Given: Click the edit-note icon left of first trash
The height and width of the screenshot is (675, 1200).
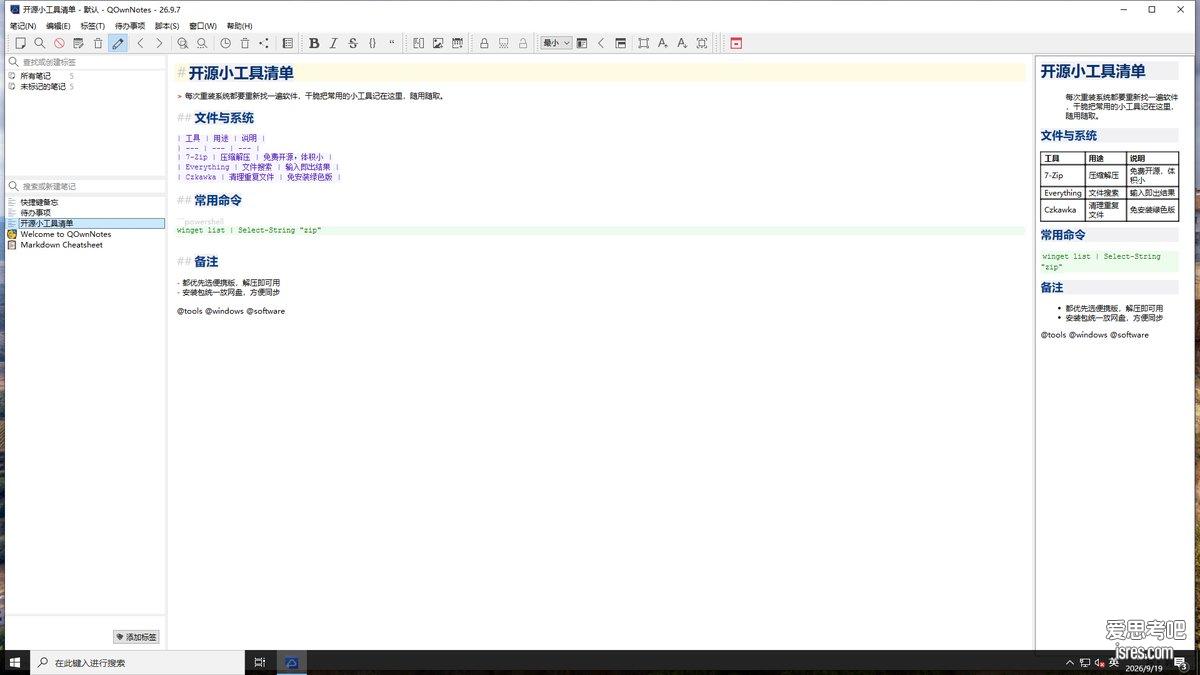Looking at the screenshot, I should [79, 43].
